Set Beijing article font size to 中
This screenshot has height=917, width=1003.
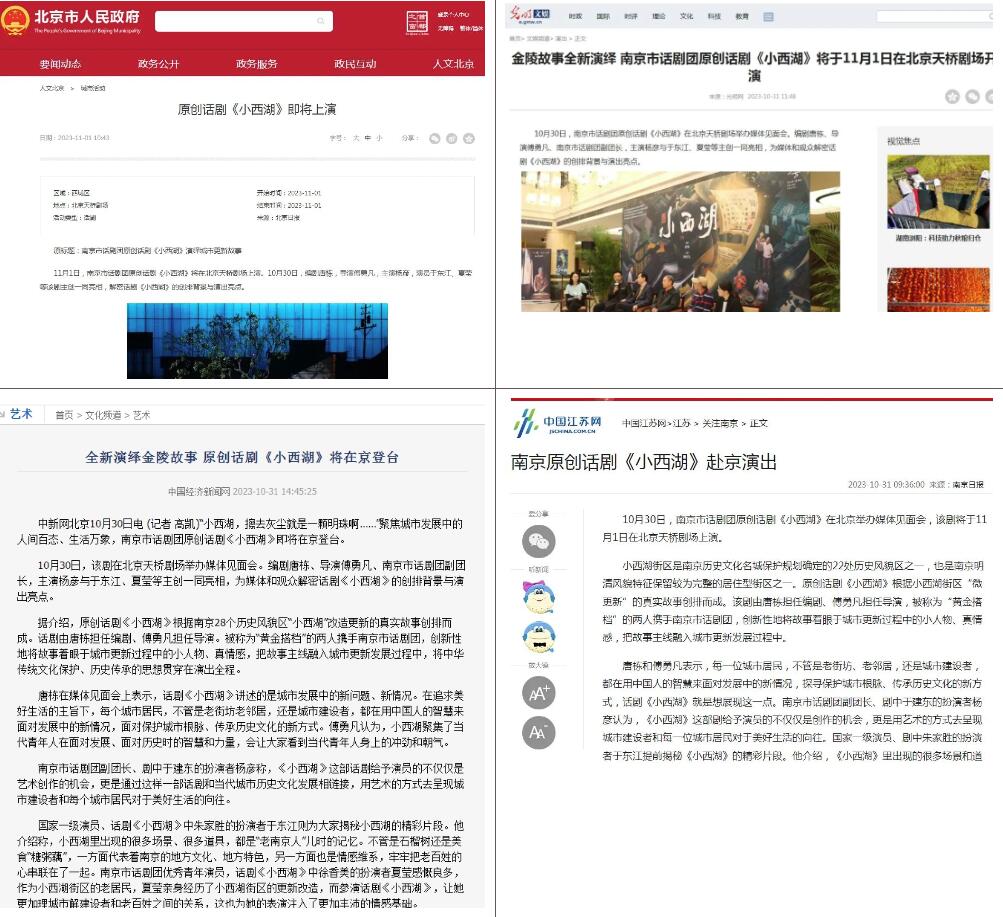(367, 138)
